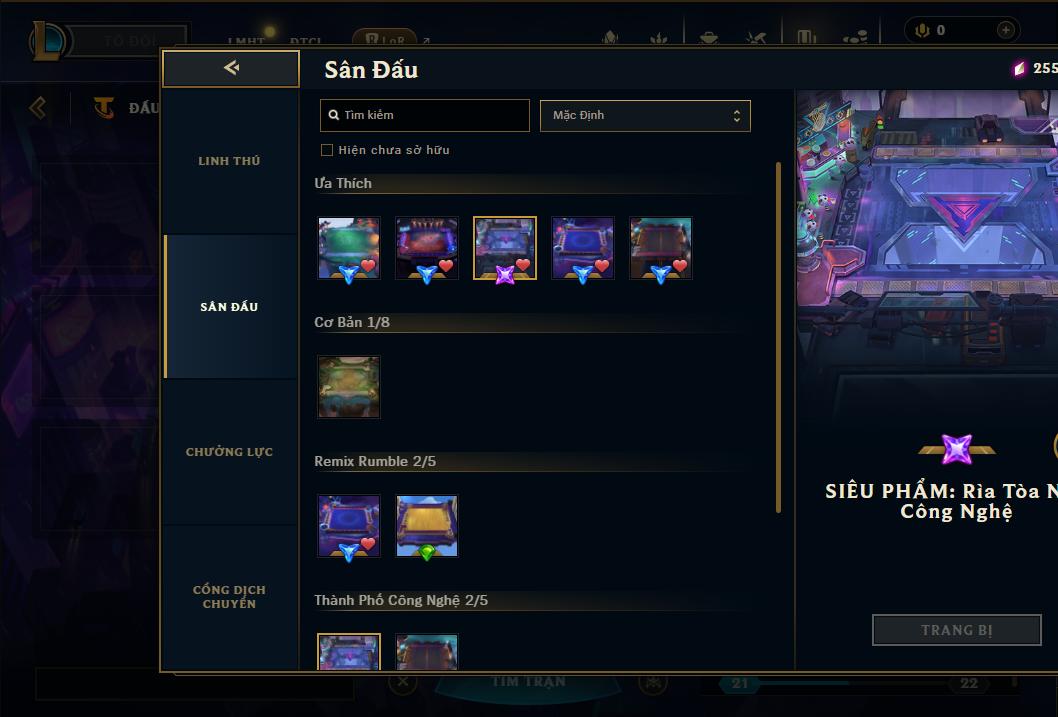Click the plus icon next to currency

[x=1005, y=30]
